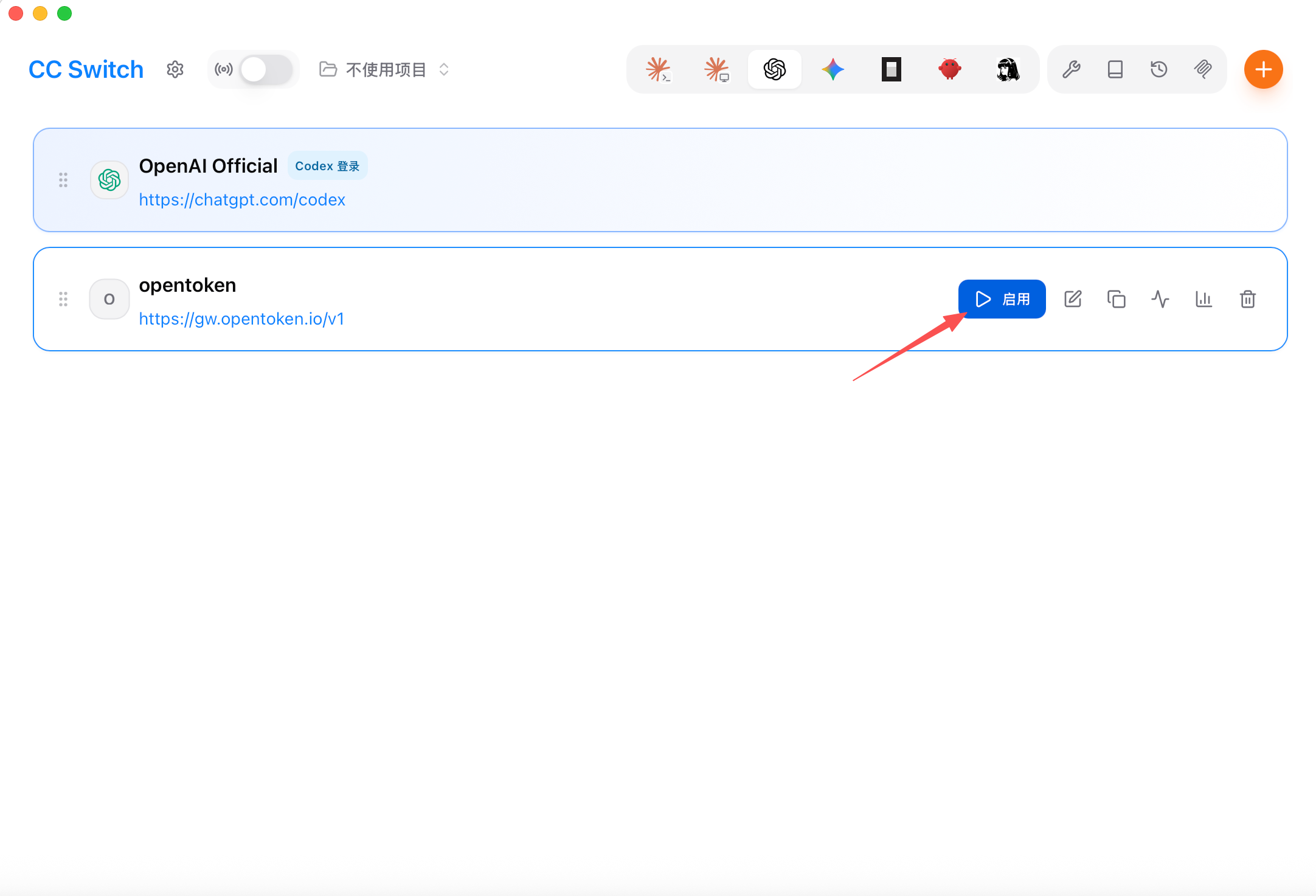Click the OpenAI Official drag handle
This screenshot has height=896, width=1316.
click(63, 180)
